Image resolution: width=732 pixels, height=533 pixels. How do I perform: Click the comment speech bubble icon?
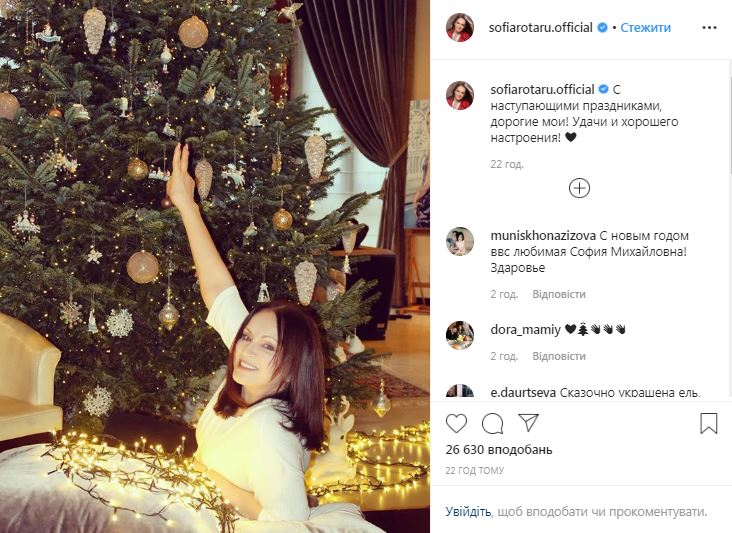click(x=492, y=423)
